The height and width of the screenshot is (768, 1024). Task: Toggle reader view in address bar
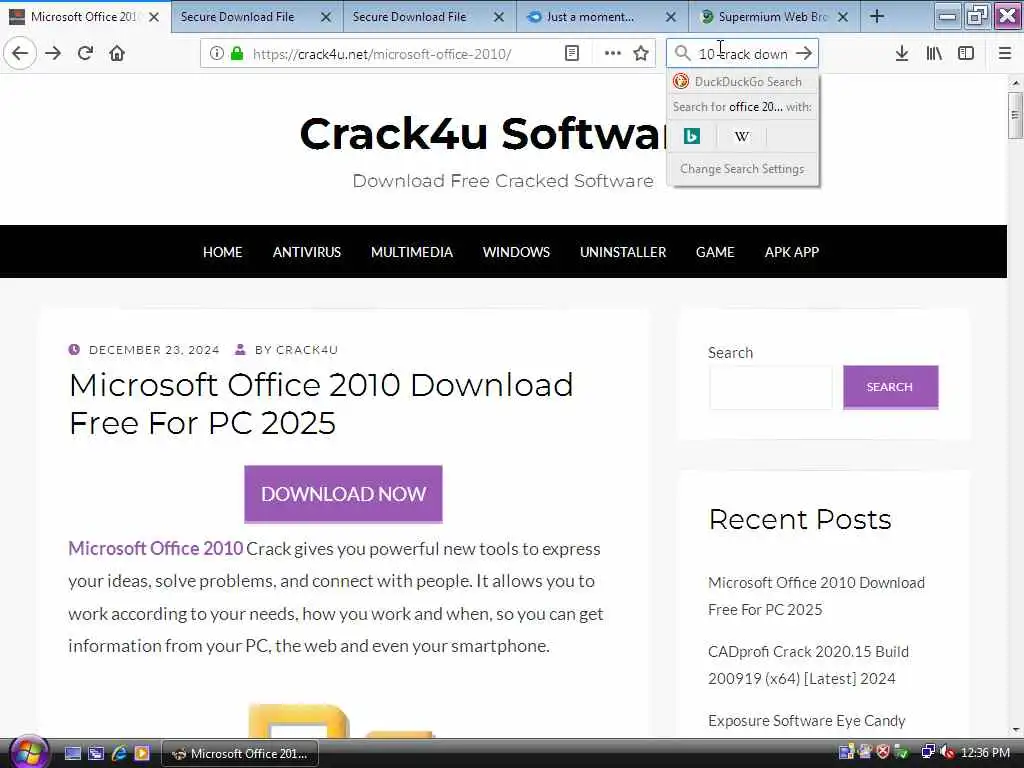[x=571, y=54]
